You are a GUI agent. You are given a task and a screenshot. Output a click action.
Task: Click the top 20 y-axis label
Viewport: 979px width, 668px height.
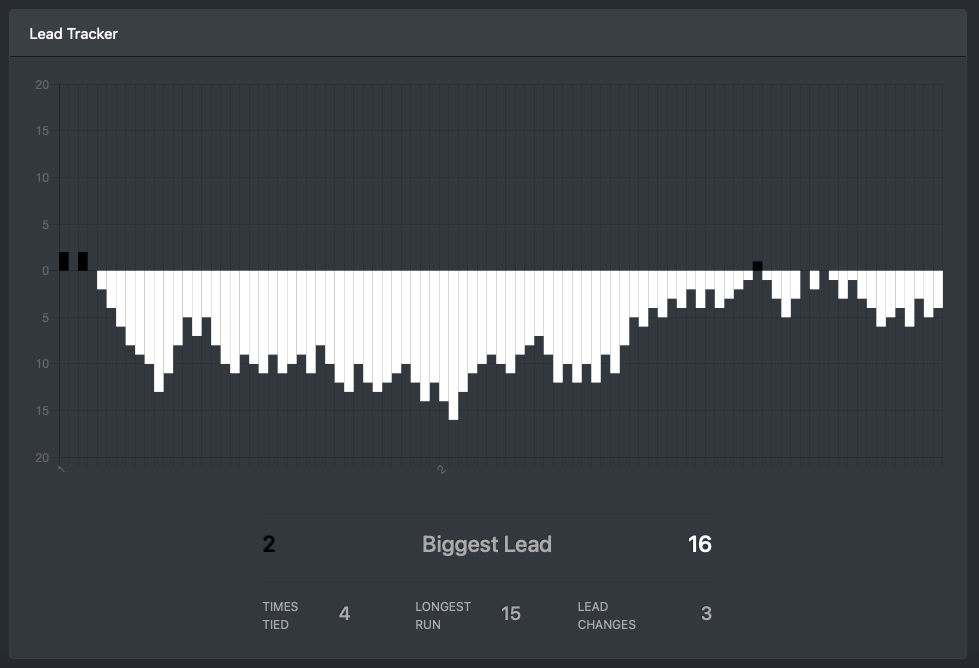[42, 85]
